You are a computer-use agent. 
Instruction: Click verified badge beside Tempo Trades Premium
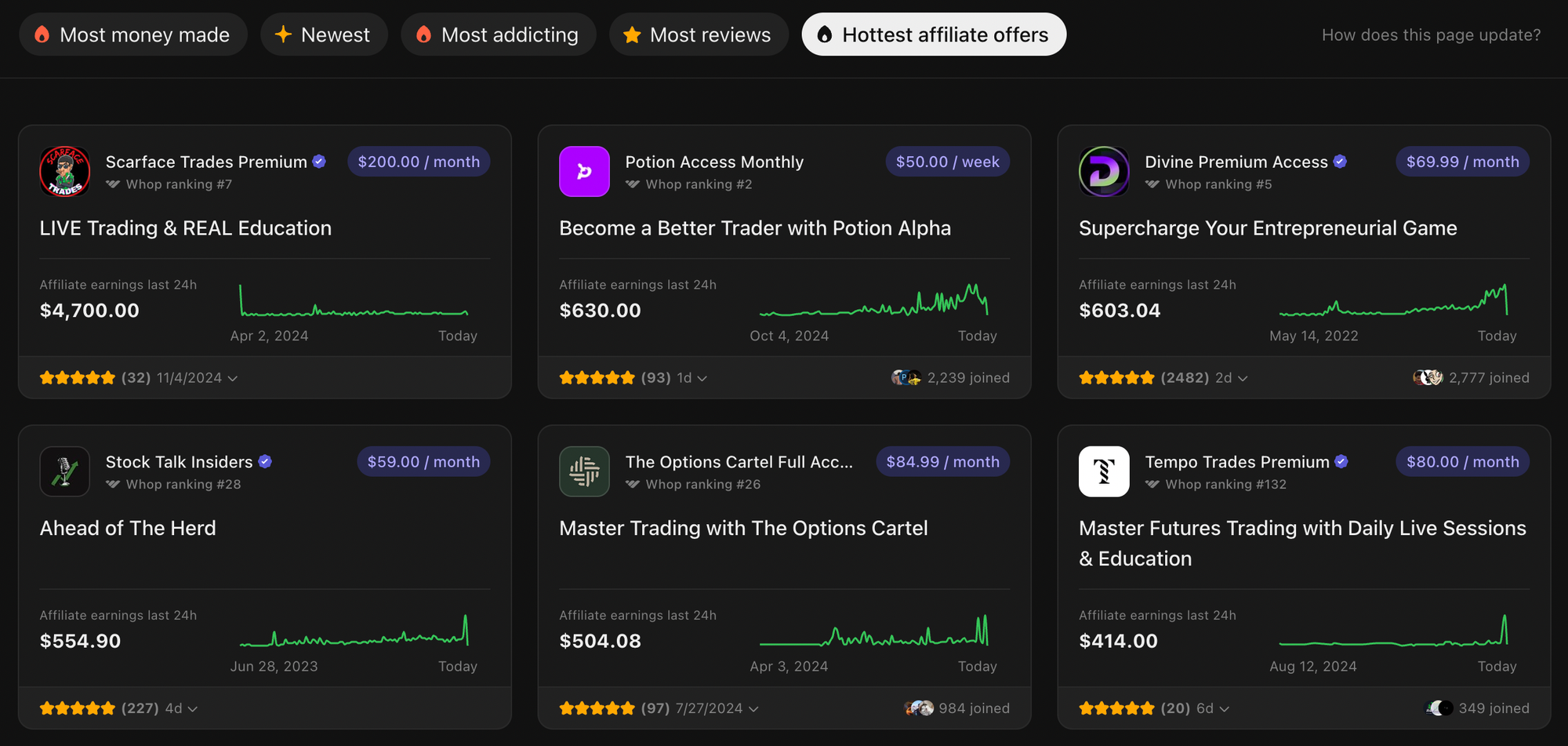tap(1341, 461)
